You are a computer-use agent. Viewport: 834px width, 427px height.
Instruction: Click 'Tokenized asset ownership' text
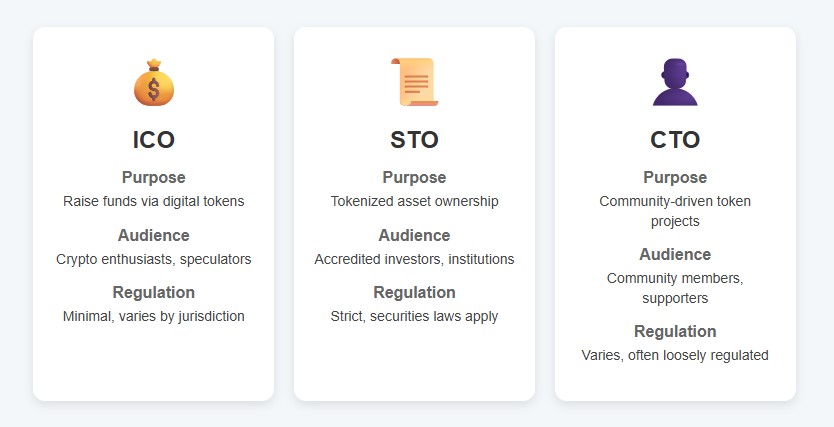(414, 202)
